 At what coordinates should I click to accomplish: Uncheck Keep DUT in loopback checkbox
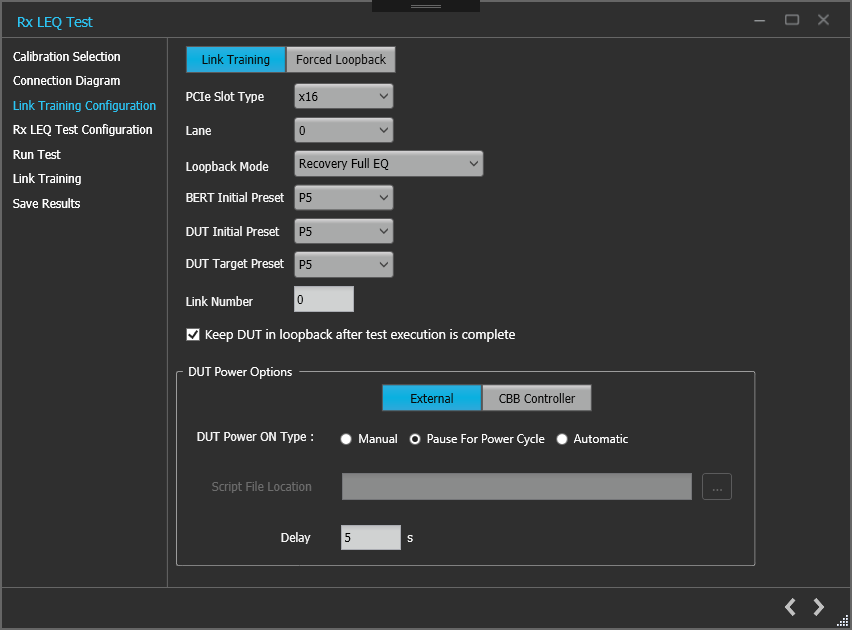(194, 335)
